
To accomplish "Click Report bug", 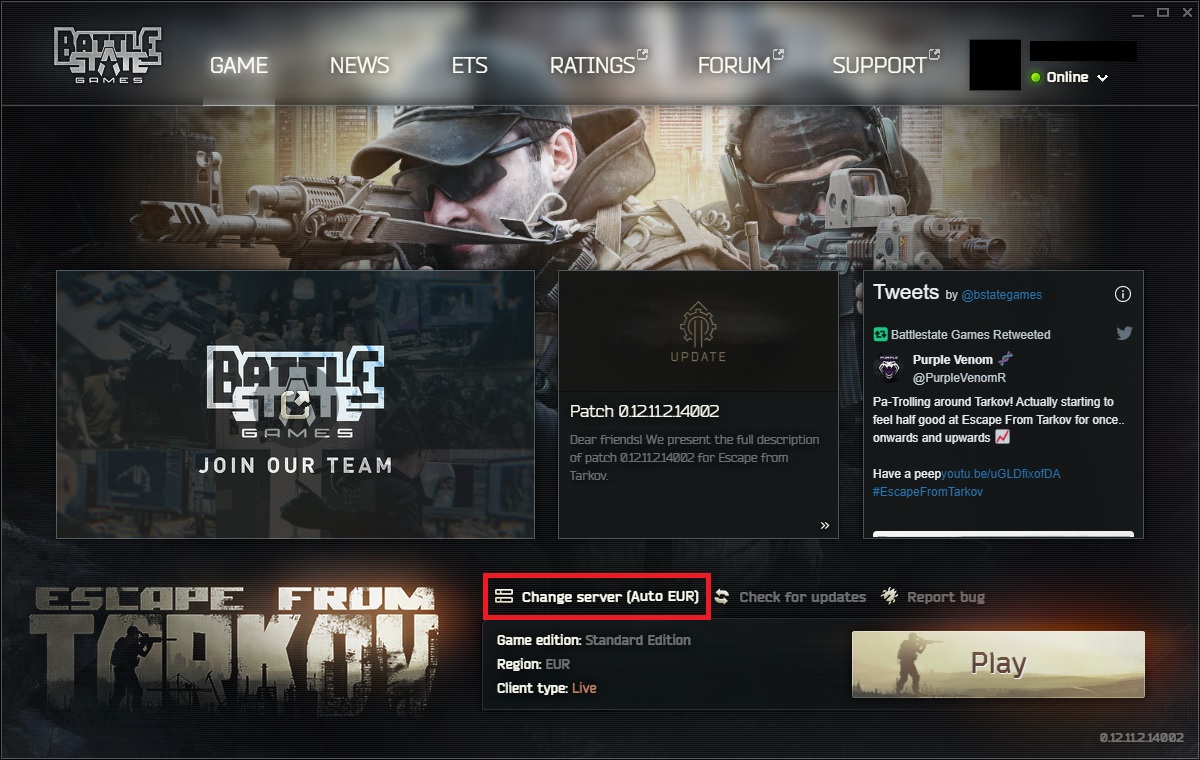I will pyautogui.click(x=933, y=597).
